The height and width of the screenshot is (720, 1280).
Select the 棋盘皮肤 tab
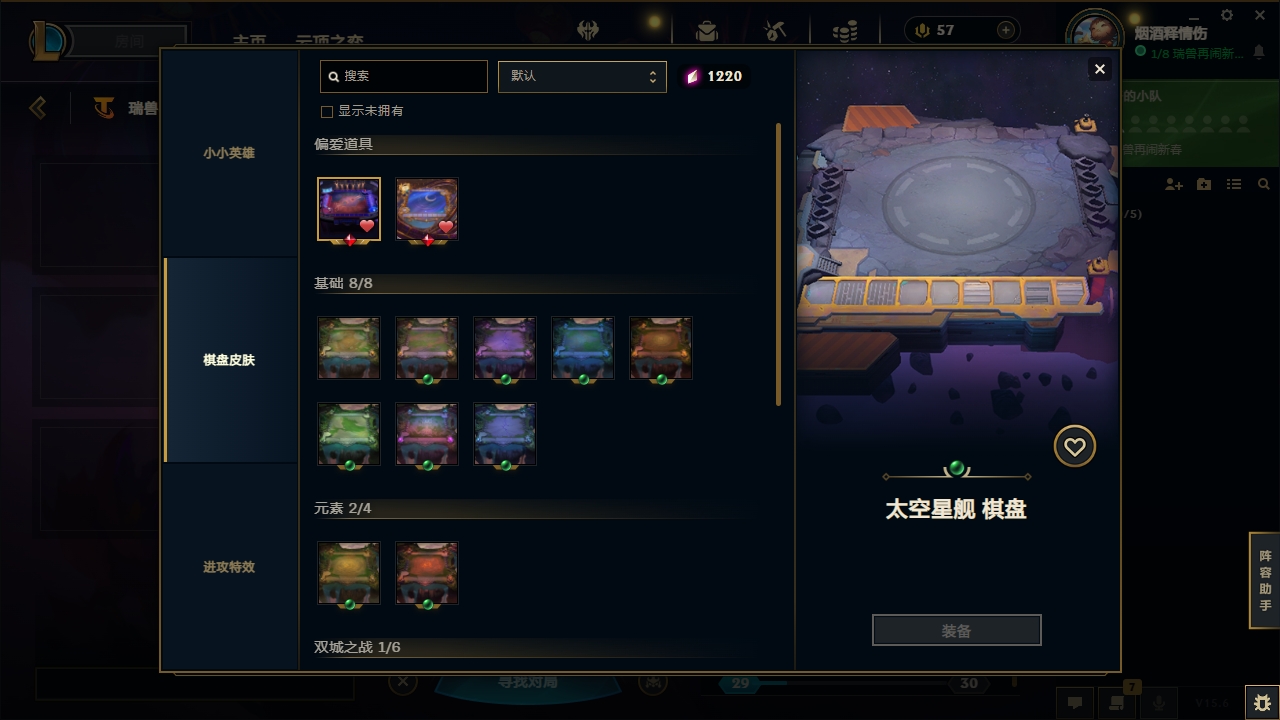pos(229,360)
